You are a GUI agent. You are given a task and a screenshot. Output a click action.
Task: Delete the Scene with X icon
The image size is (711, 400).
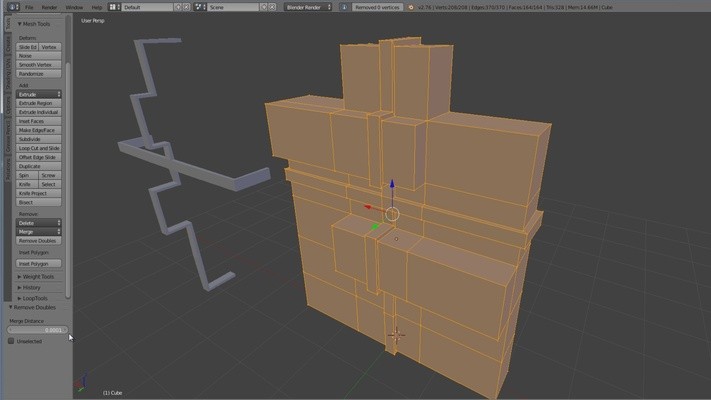click(x=272, y=7)
